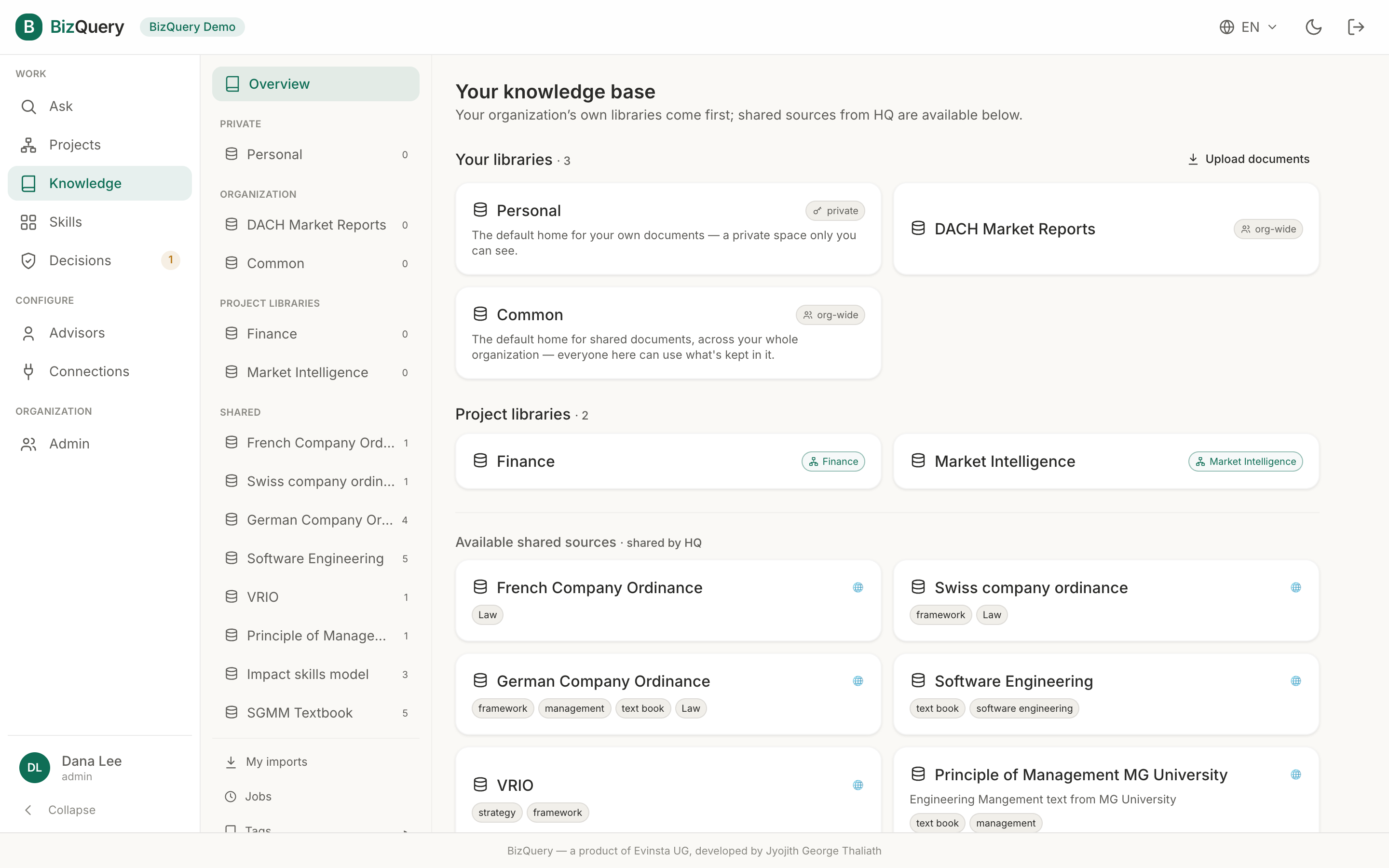Open the DACH Market Reports card
The width and height of the screenshot is (1389, 868).
1106,229
